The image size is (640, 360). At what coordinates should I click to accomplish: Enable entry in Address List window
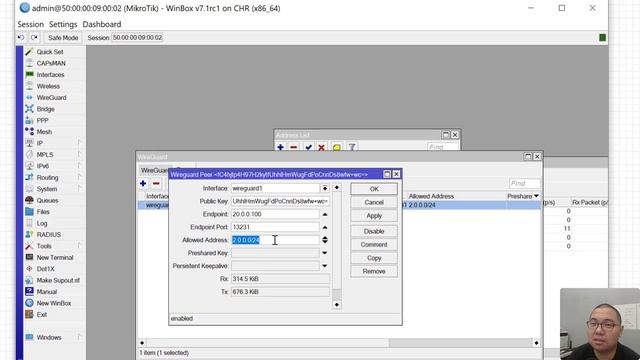pyautogui.click(x=309, y=147)
